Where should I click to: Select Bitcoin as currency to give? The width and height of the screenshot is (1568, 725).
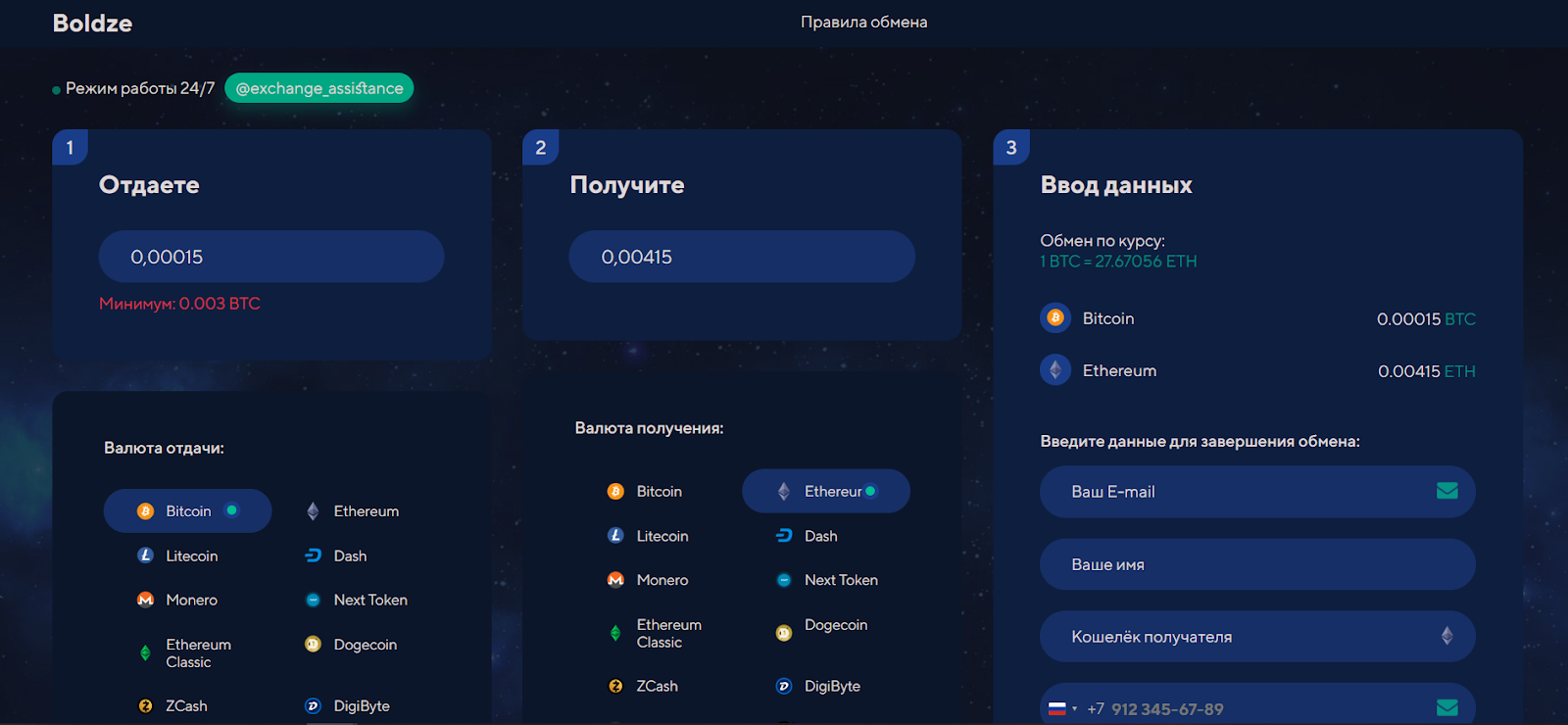pyautogui.click(x=187, y=510)
